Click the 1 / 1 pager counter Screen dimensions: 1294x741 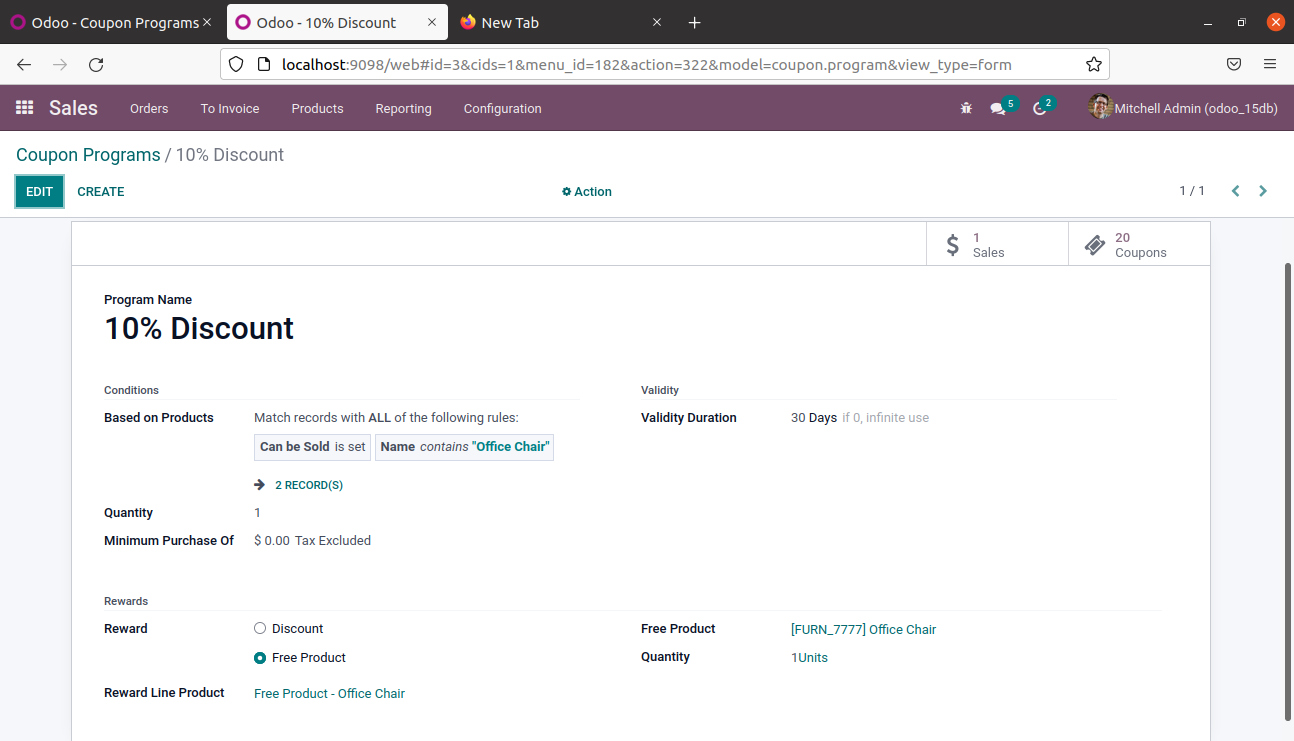click(1192, 191)
